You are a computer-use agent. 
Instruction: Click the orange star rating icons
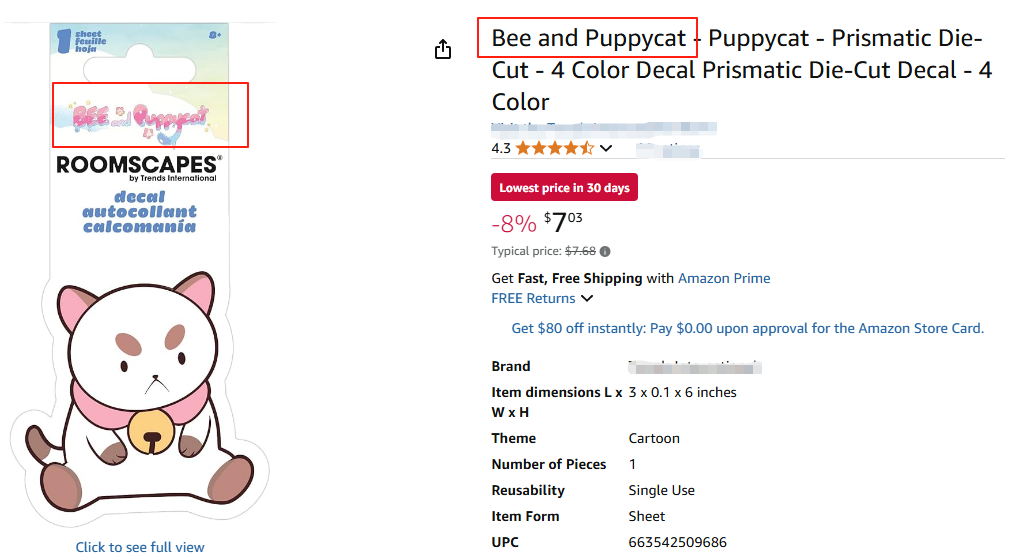[x=554, y=148]
